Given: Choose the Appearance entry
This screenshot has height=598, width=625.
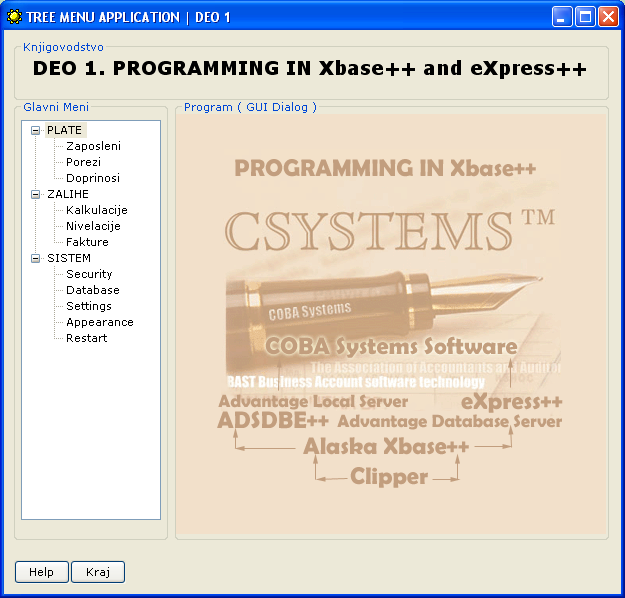Looking at the screenshot, I should [x=100, y=322].
